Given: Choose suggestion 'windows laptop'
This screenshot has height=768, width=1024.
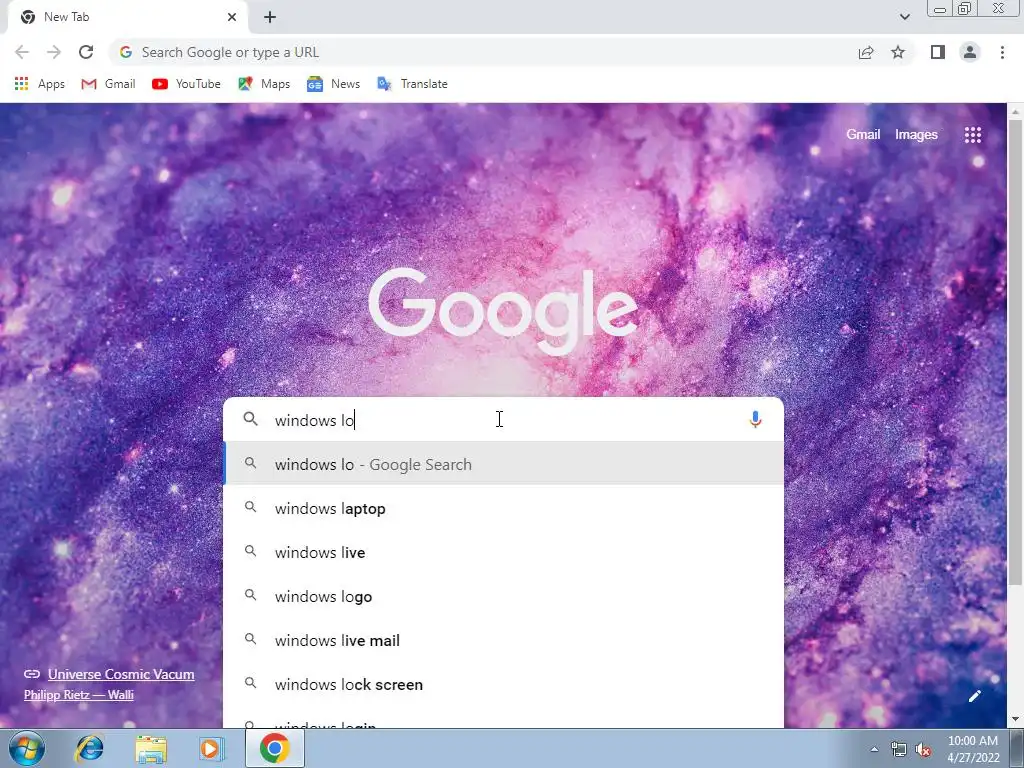Looking at the screenshot, I should point(504,508).
